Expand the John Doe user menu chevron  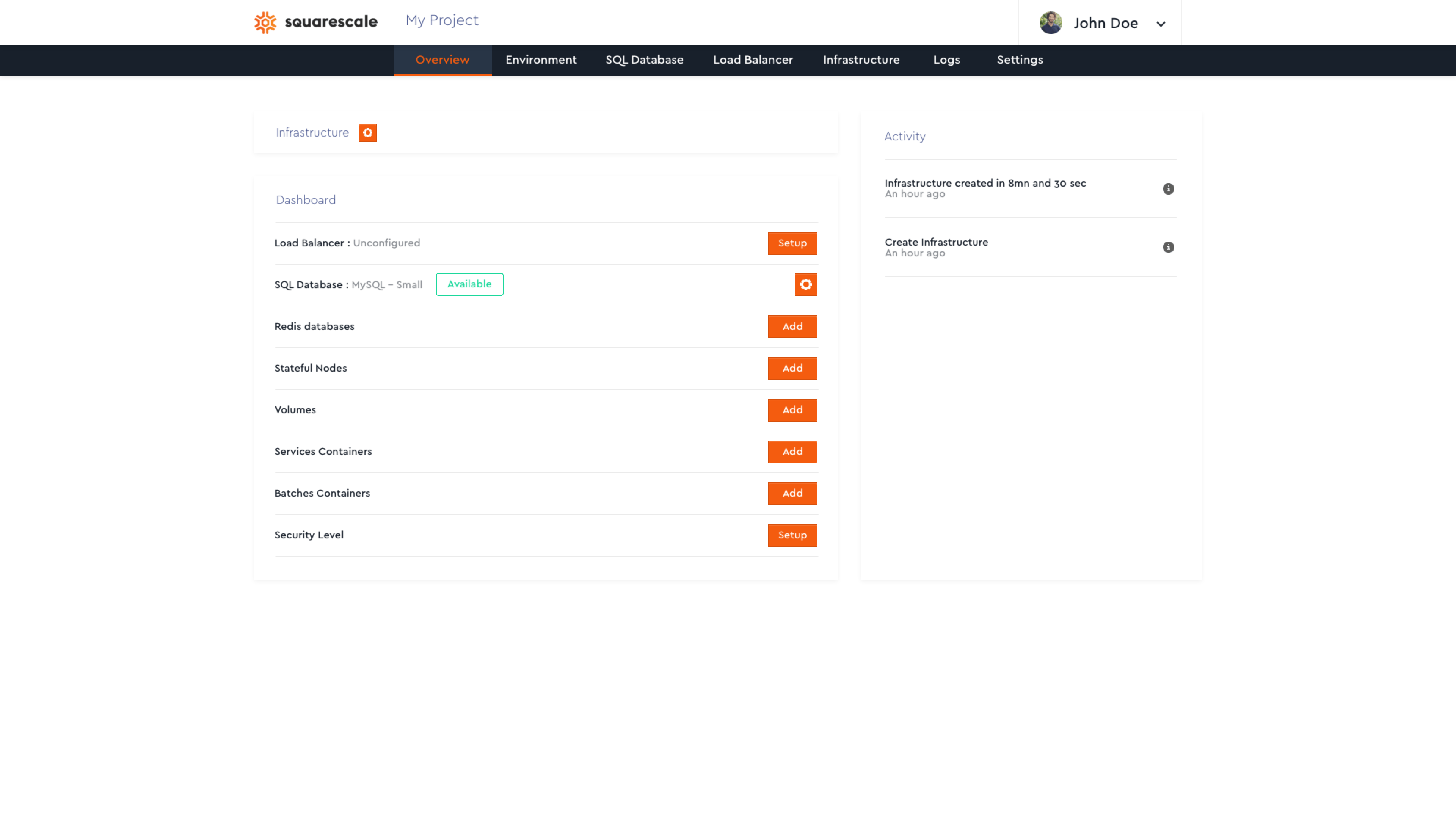(1160, 24)
